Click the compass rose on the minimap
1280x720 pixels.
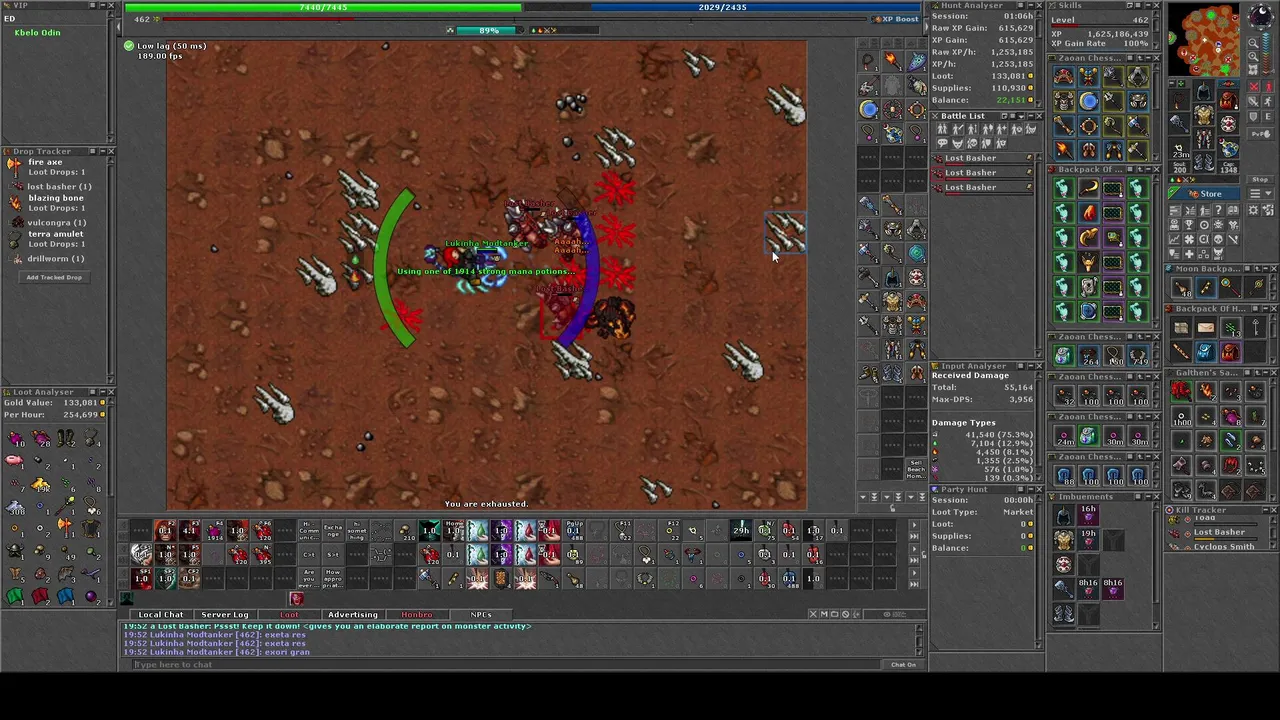(1260, 16)
